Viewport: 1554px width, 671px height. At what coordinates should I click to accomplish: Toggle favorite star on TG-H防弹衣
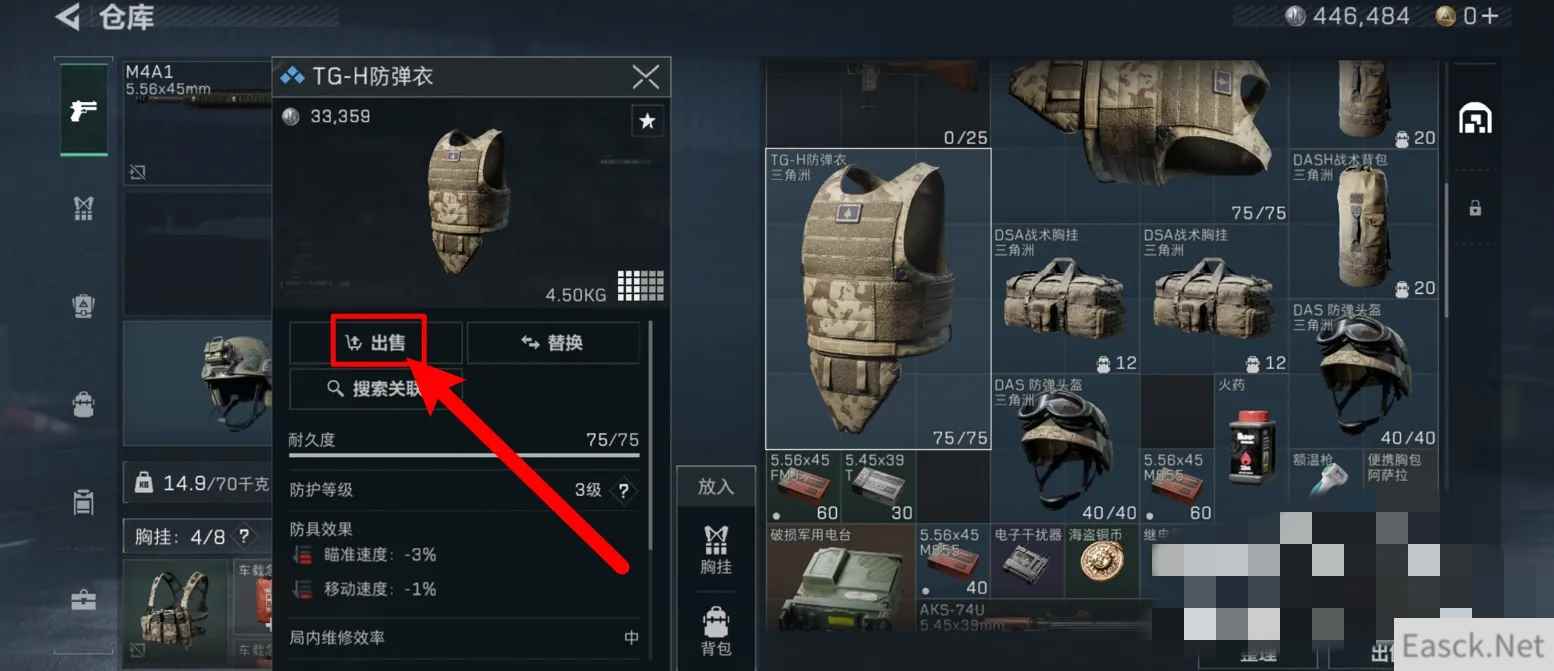647,121
